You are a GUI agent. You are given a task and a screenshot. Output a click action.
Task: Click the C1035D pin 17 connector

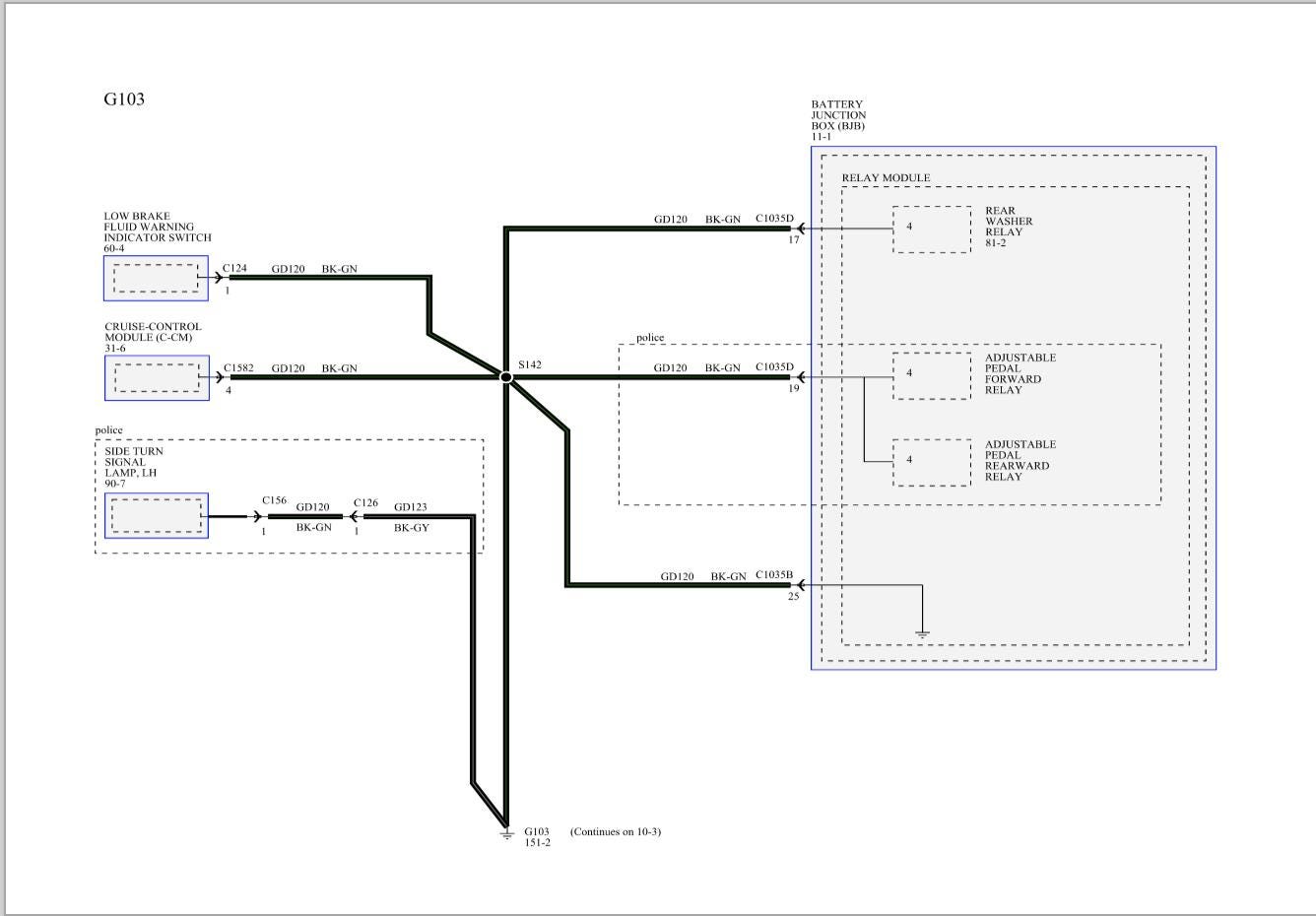tap(797, 229)
